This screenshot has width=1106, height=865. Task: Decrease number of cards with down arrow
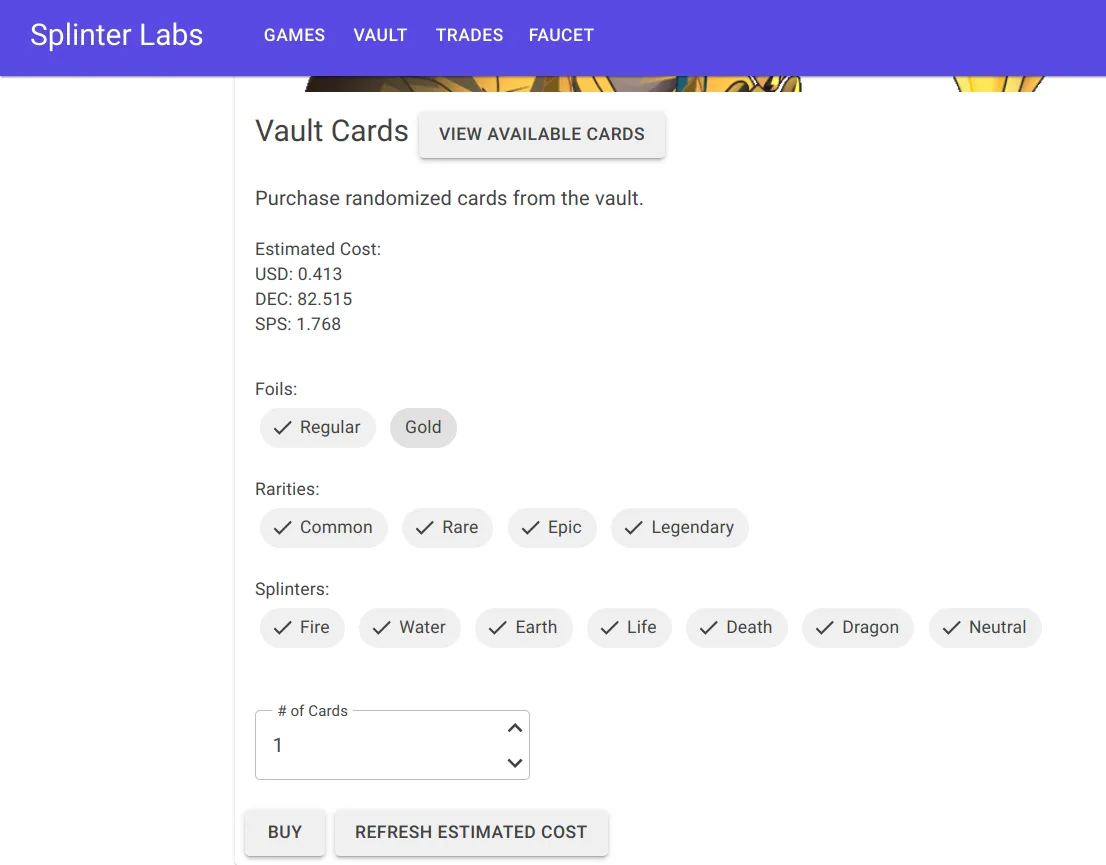coord(515,763)
